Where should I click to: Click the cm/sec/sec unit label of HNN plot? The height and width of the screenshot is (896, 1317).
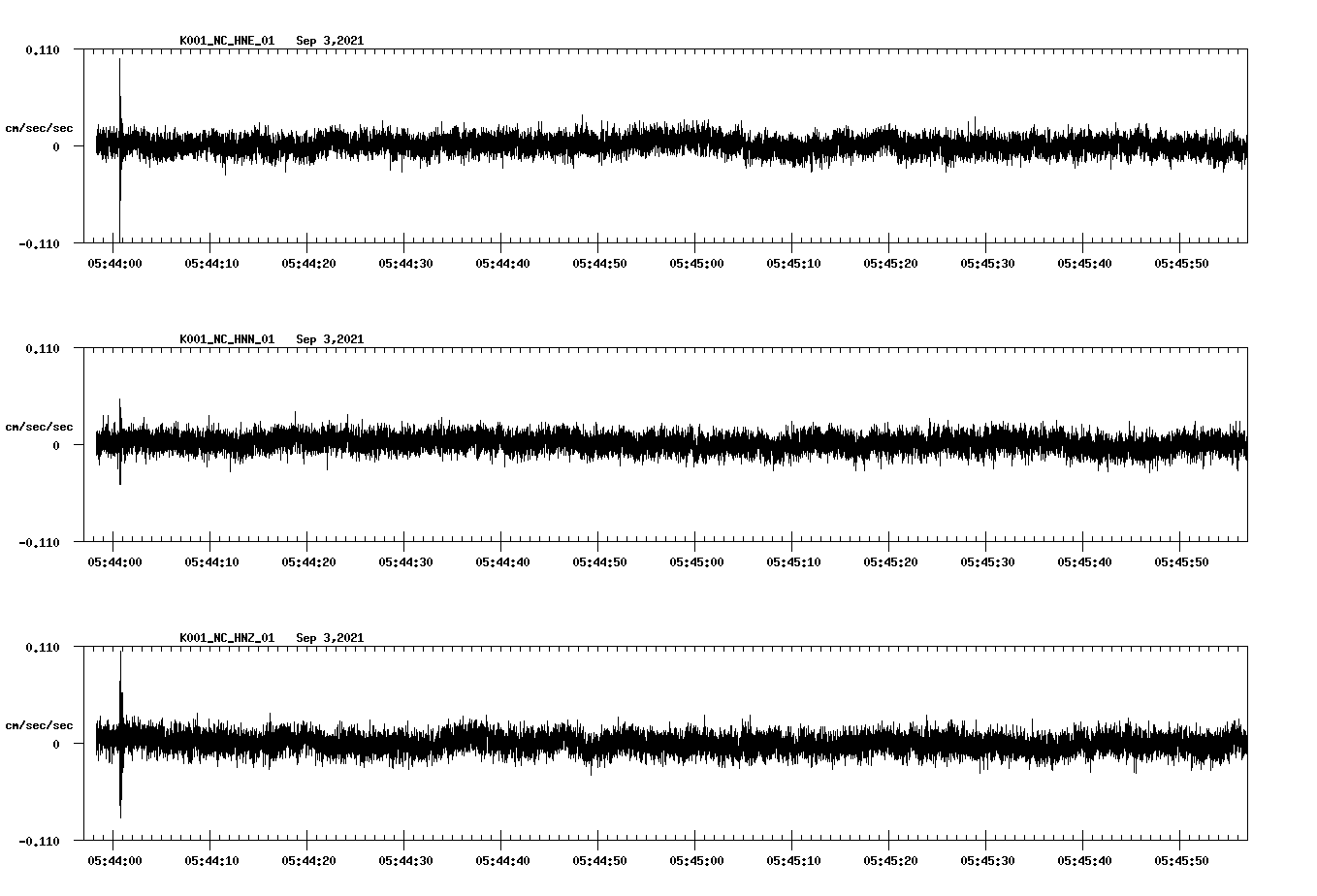click(40, 427)
